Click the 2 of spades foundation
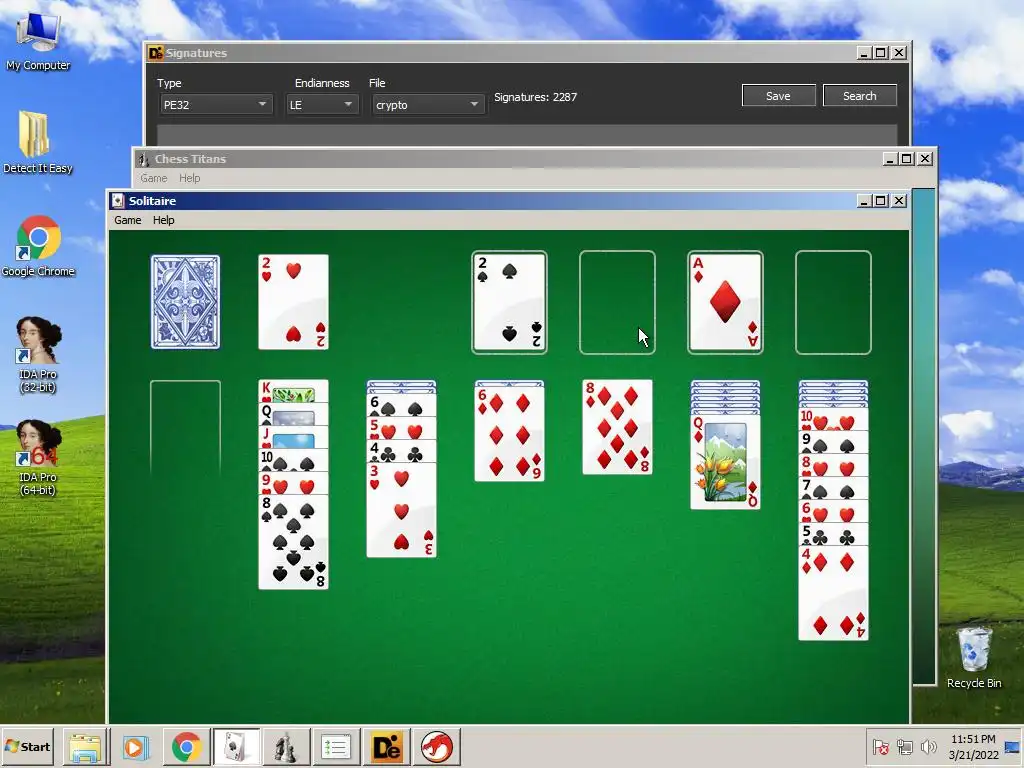The height and width of the screenshot is (768, 1024). tap(509, 302)
